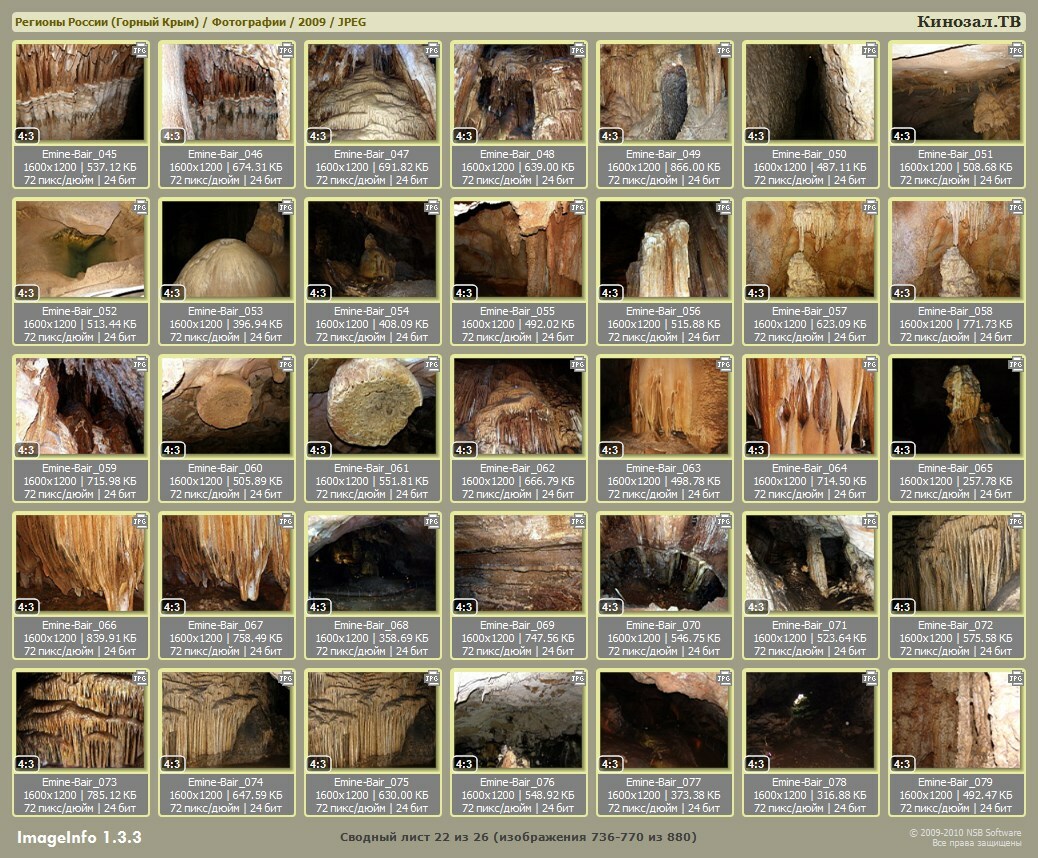The width and height of the screenshot is (1038, 858).
Task: Click the JPG file icon on Emine-Bair_079
Action: click(1016, 677)
